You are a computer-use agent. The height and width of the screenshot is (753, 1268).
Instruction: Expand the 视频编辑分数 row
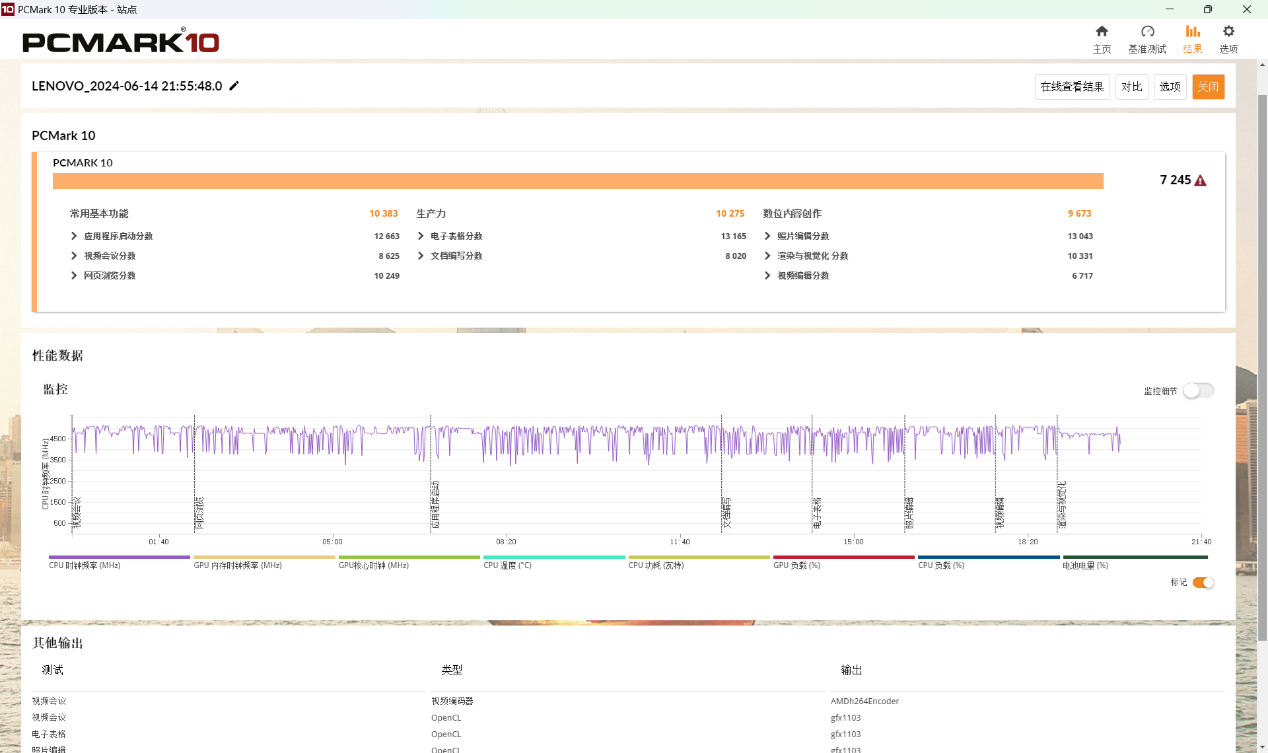(767, 275)
